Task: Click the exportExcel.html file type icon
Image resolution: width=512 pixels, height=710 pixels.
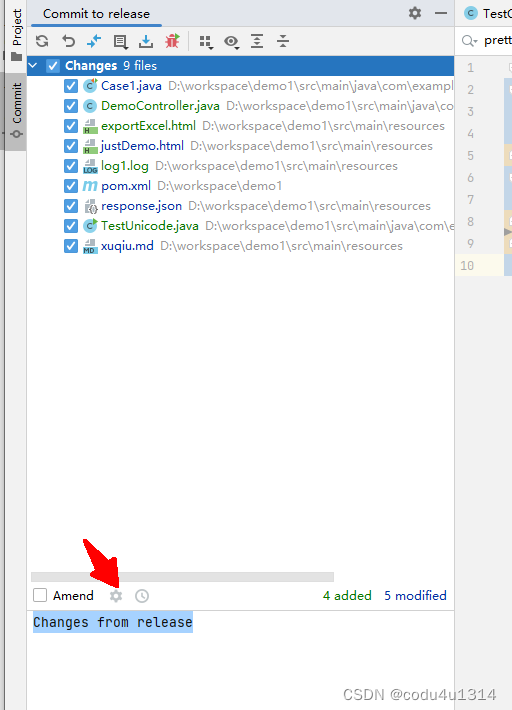Action: (90, 126)
